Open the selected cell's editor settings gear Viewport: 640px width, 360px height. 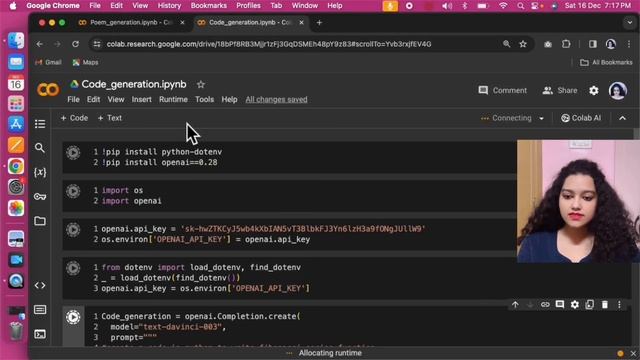click(575, 304)
